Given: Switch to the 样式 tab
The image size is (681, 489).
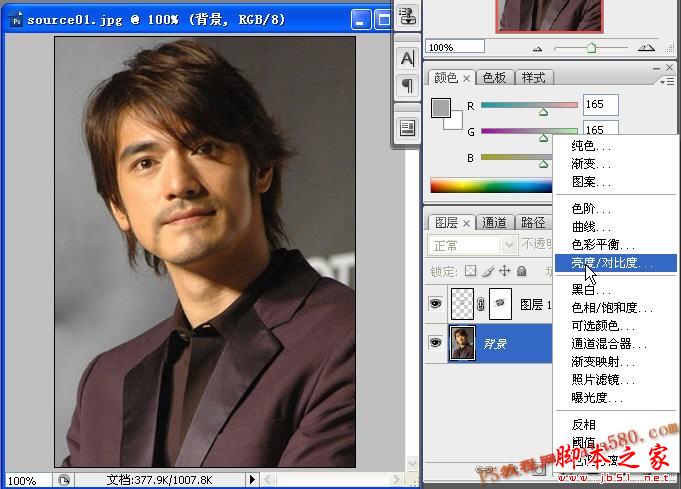Looking at the screenshot, I should [x=533, y=78].
